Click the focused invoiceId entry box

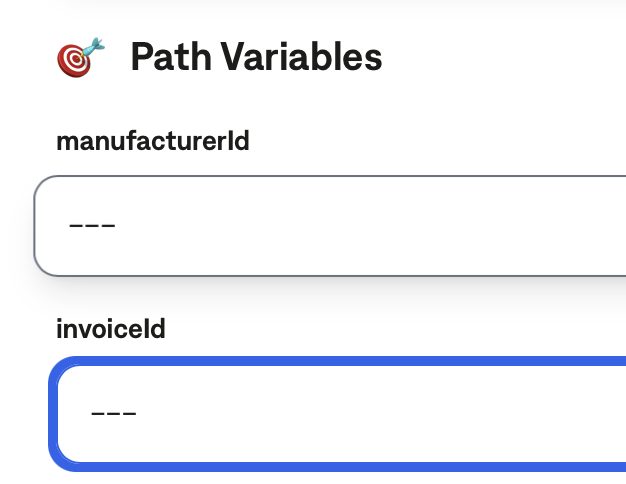tap(340, 413)
